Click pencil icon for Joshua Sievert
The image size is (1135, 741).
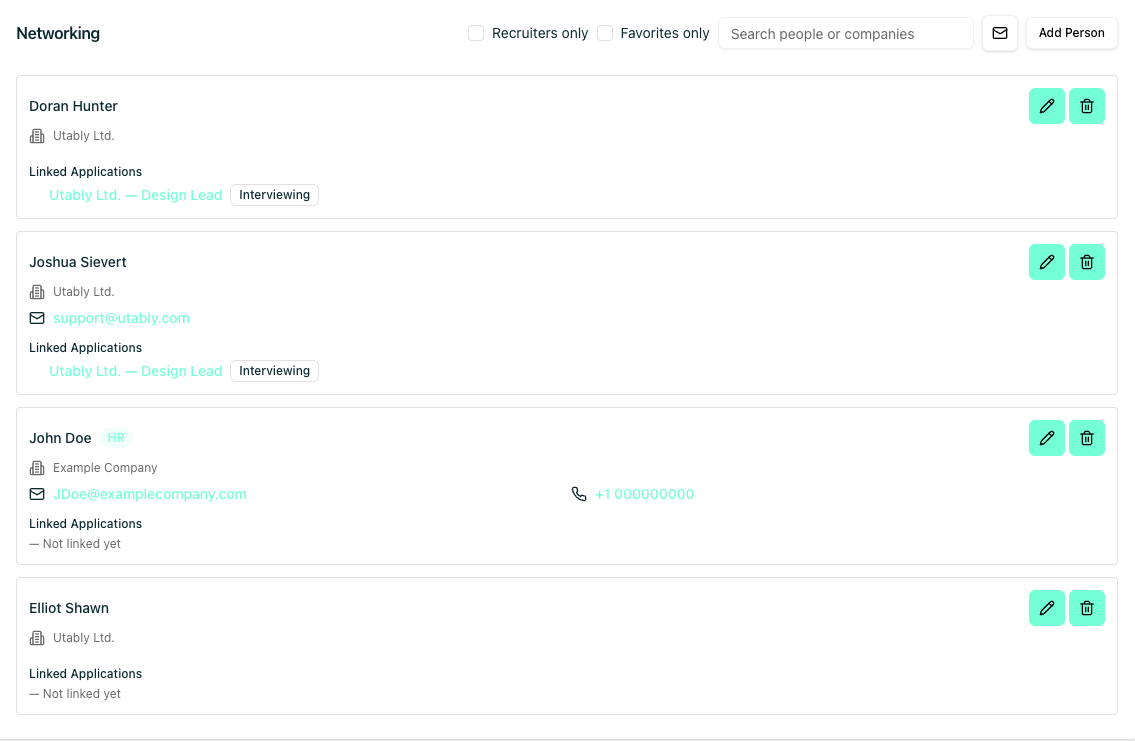coord(1046,262)
